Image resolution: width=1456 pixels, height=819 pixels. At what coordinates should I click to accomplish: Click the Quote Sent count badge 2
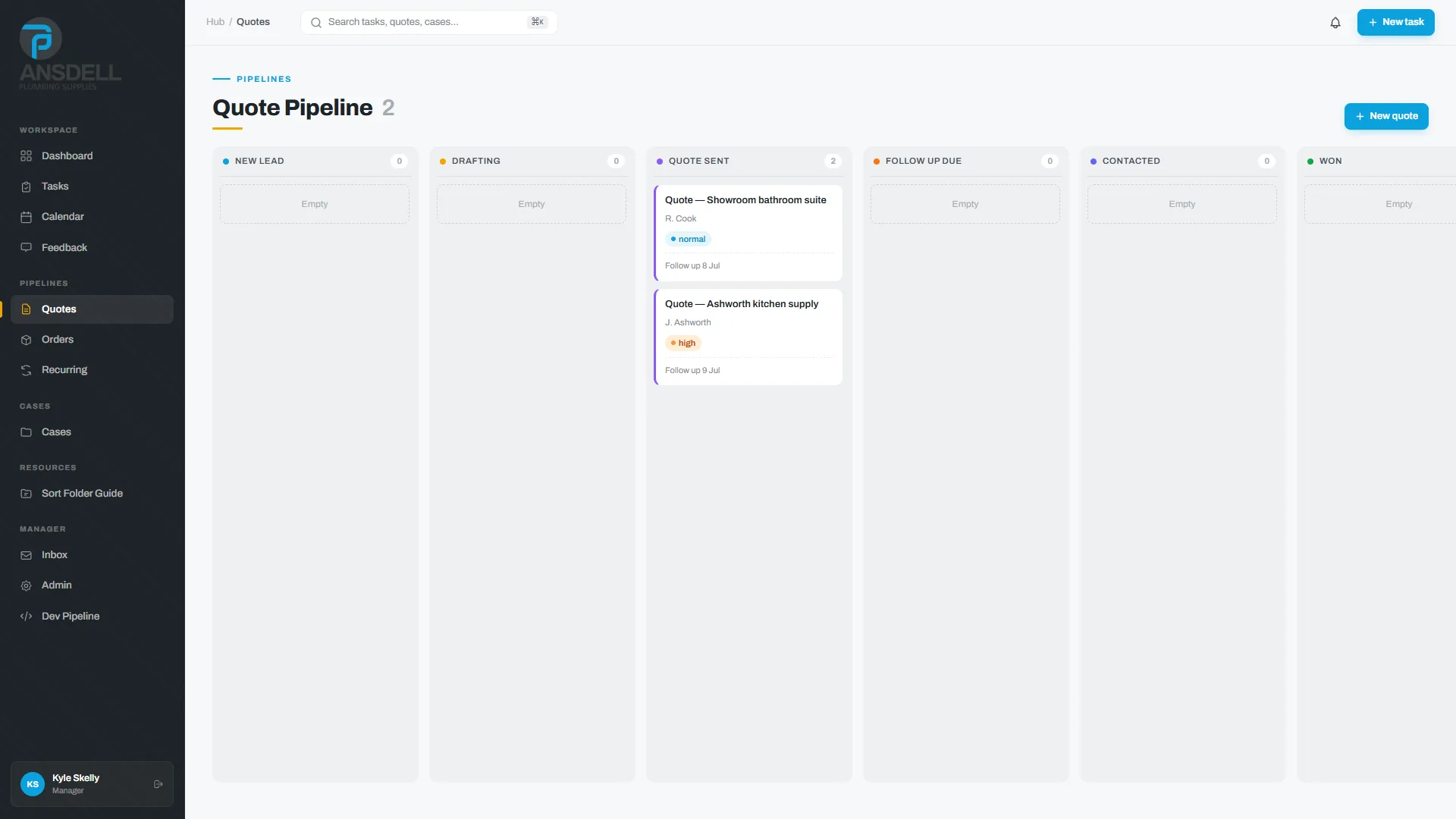click(833, 162)
